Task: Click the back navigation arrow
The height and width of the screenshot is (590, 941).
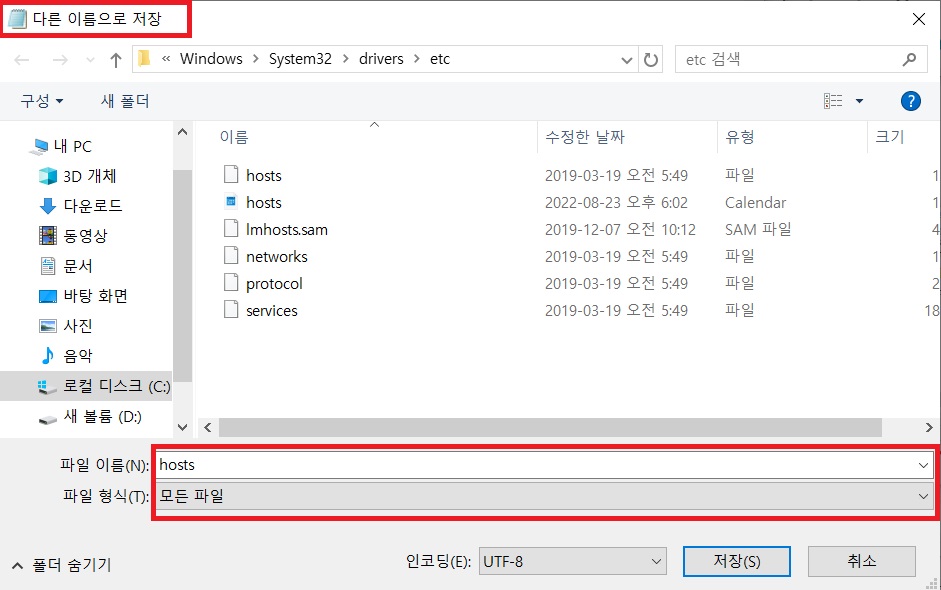Action: [x=22, y=59]
